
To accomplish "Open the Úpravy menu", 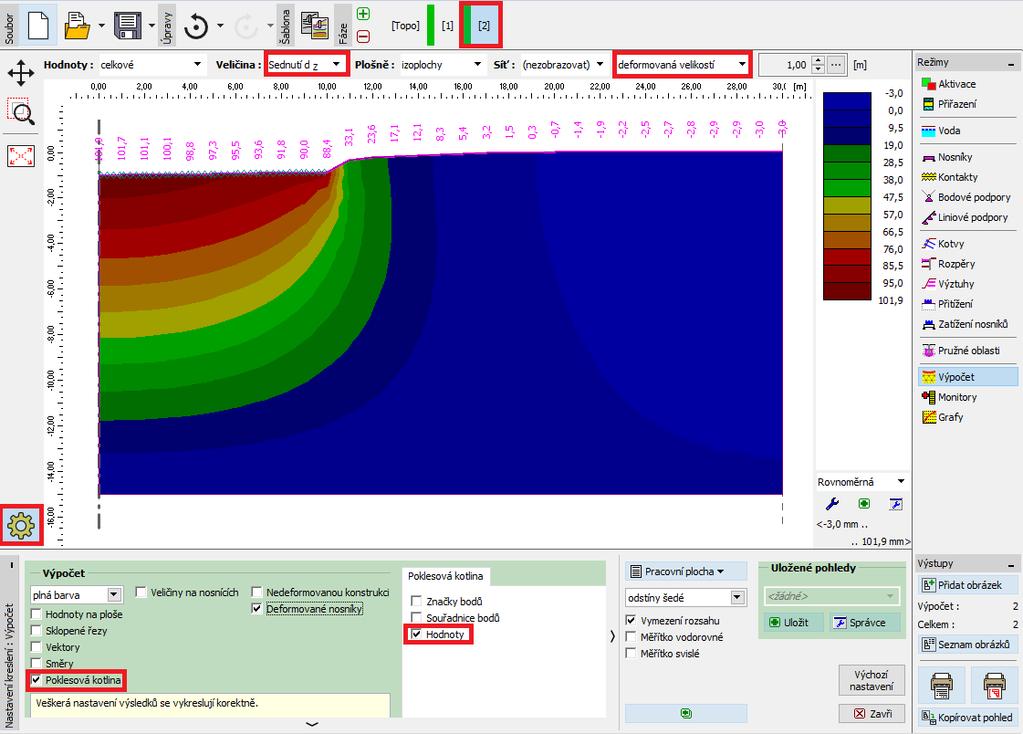I will (x=166, y=26).
